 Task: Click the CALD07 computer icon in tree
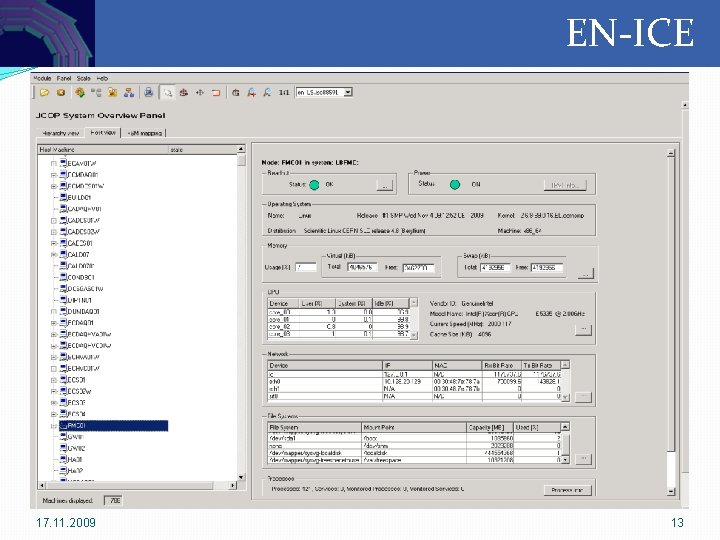pos(63,254)
